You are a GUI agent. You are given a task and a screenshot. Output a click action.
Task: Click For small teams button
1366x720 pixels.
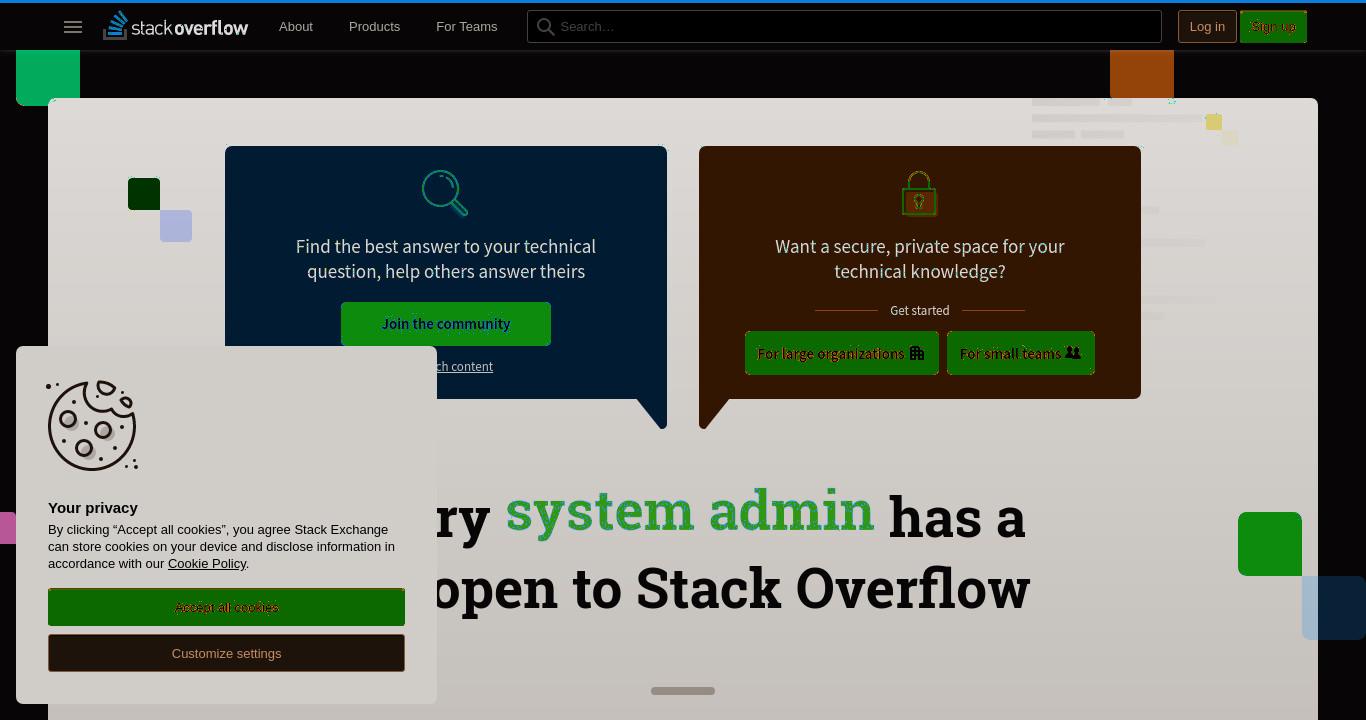click(x=1021, y=353)
